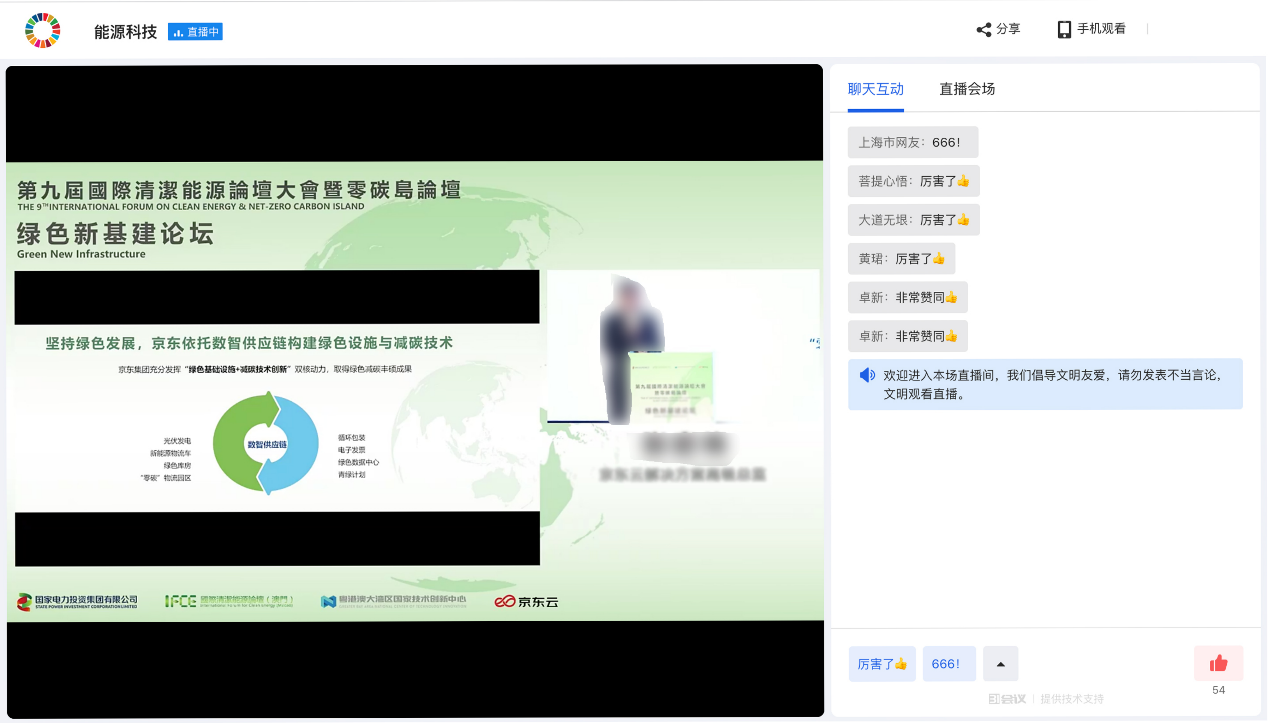Send the 厉害了👍 quick reply
Image resolution: width=1268 pixels, height=723 pixels.
[882, 663]
